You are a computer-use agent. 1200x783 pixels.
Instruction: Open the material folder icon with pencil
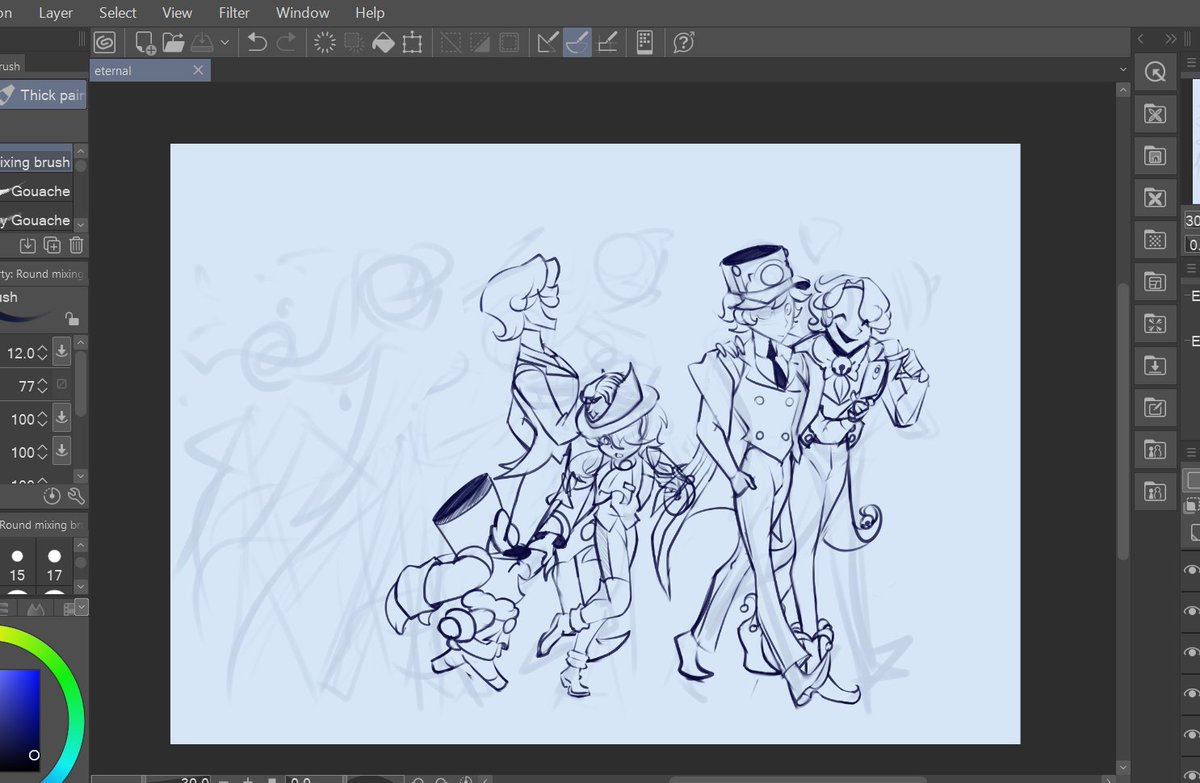[1155, 408]
